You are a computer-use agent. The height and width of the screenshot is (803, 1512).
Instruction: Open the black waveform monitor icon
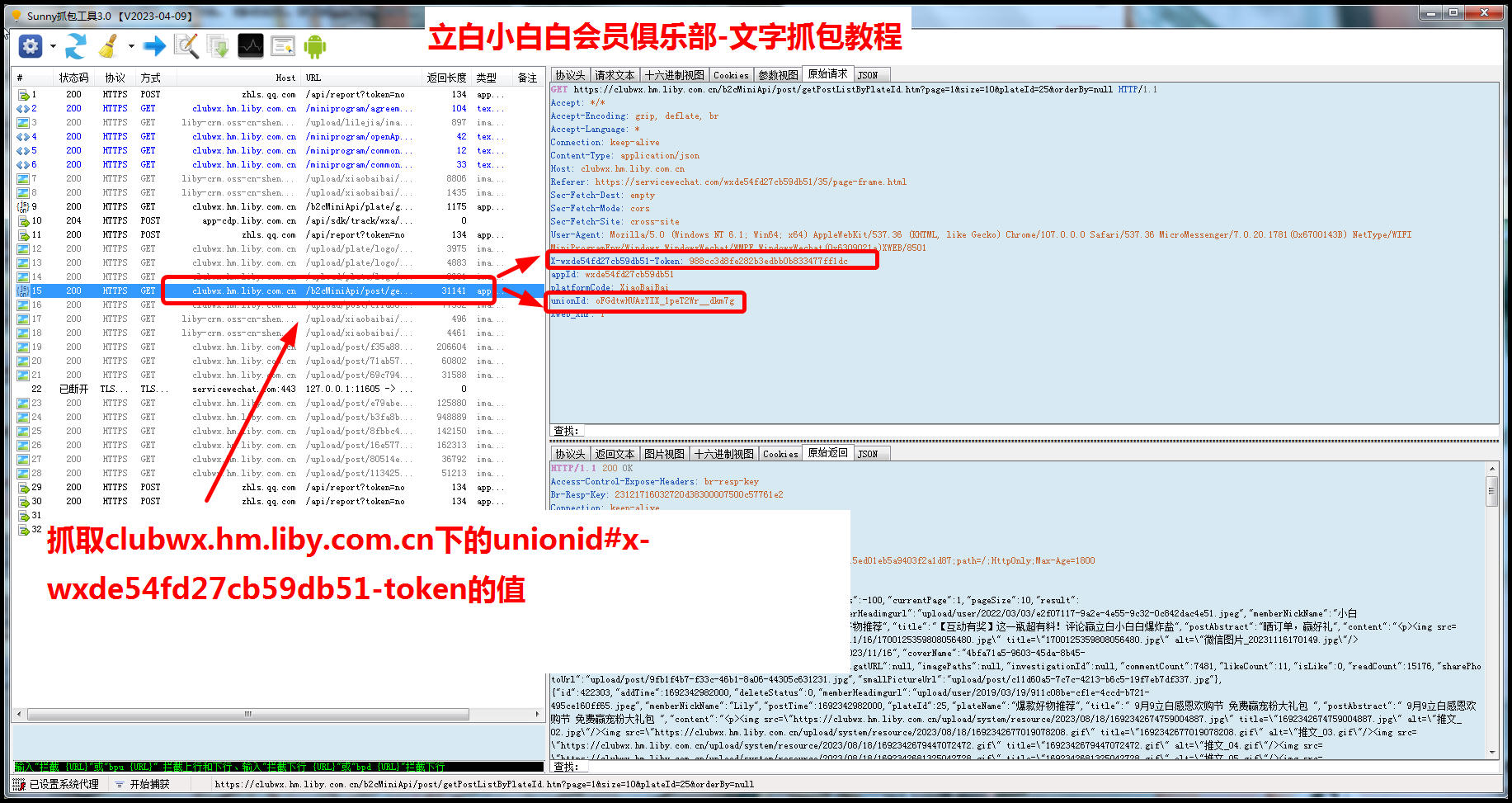tap(251, 46)
